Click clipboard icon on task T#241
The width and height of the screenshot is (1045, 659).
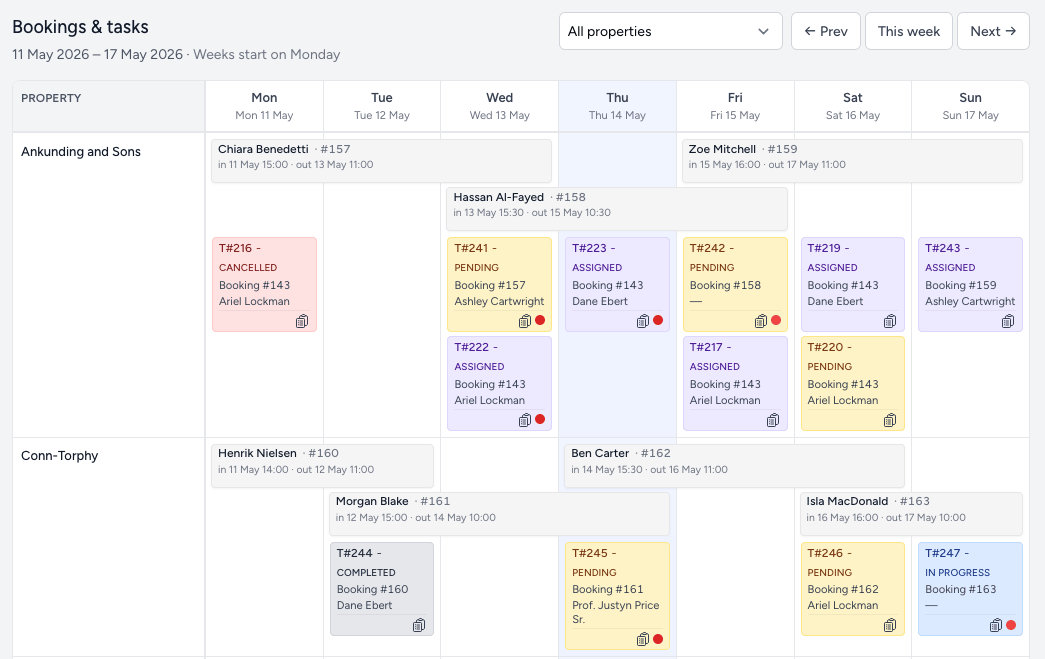(525, 321)
